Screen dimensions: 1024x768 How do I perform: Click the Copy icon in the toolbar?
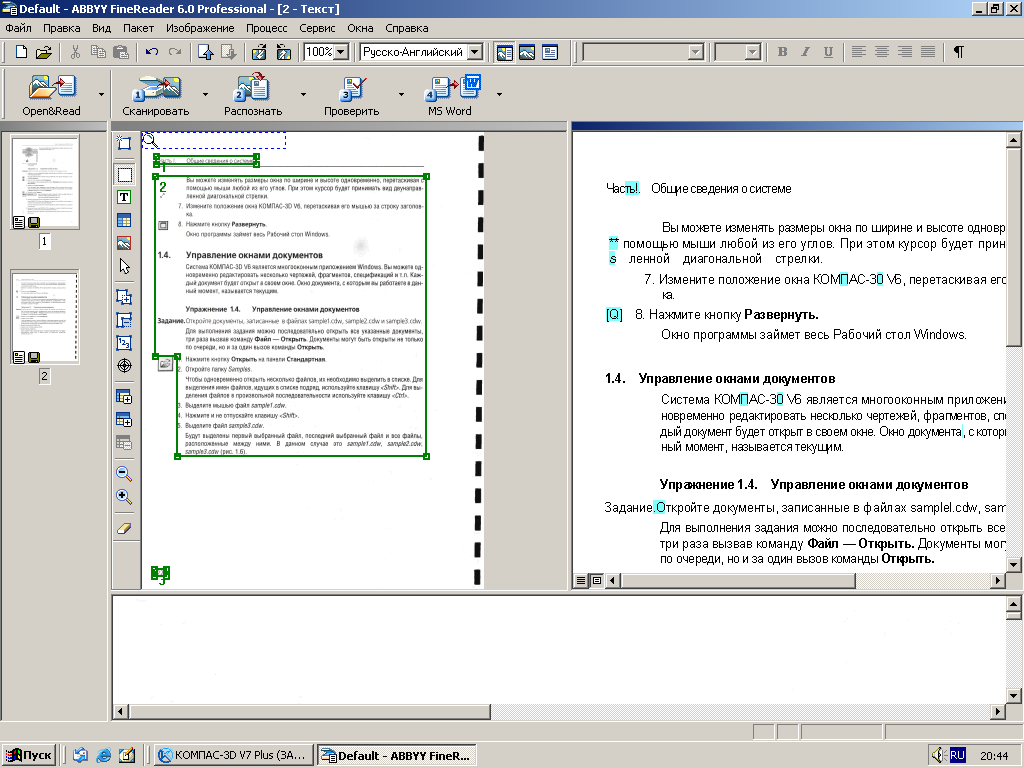click(98, 52)
